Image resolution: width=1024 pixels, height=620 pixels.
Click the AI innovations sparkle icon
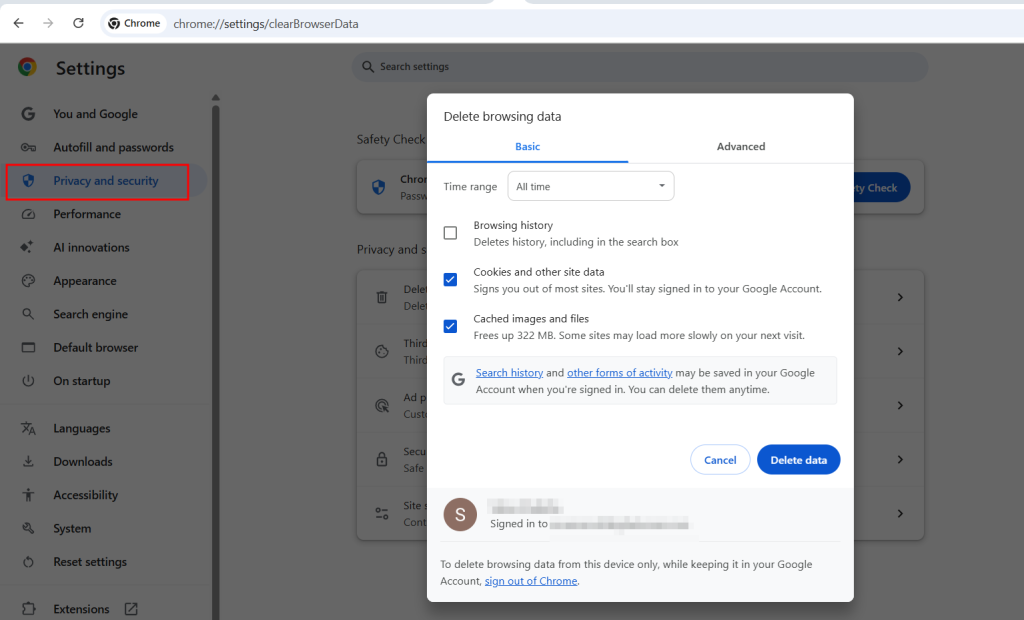point(29,247)
